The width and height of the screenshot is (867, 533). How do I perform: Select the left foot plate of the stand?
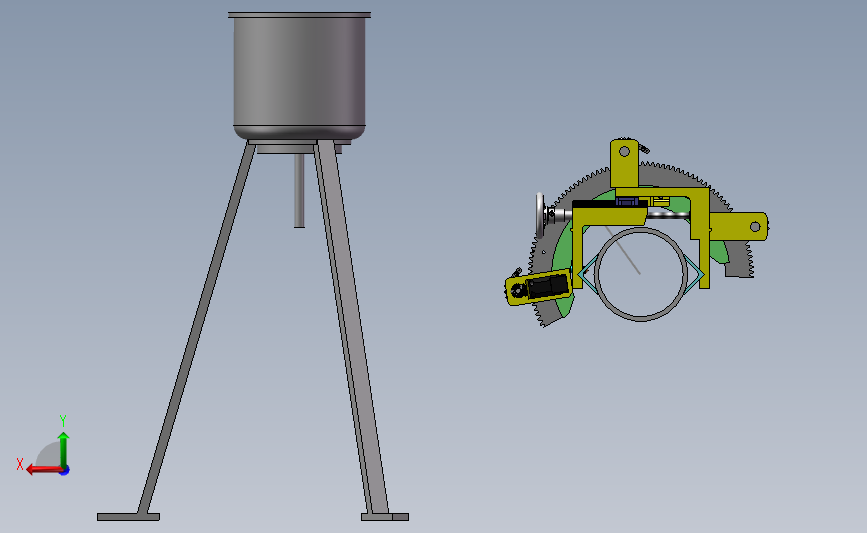coord(128,517)
